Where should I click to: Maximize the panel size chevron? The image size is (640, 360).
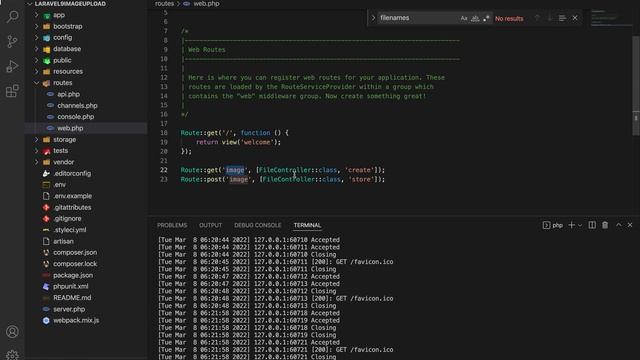tap(618, 225)
